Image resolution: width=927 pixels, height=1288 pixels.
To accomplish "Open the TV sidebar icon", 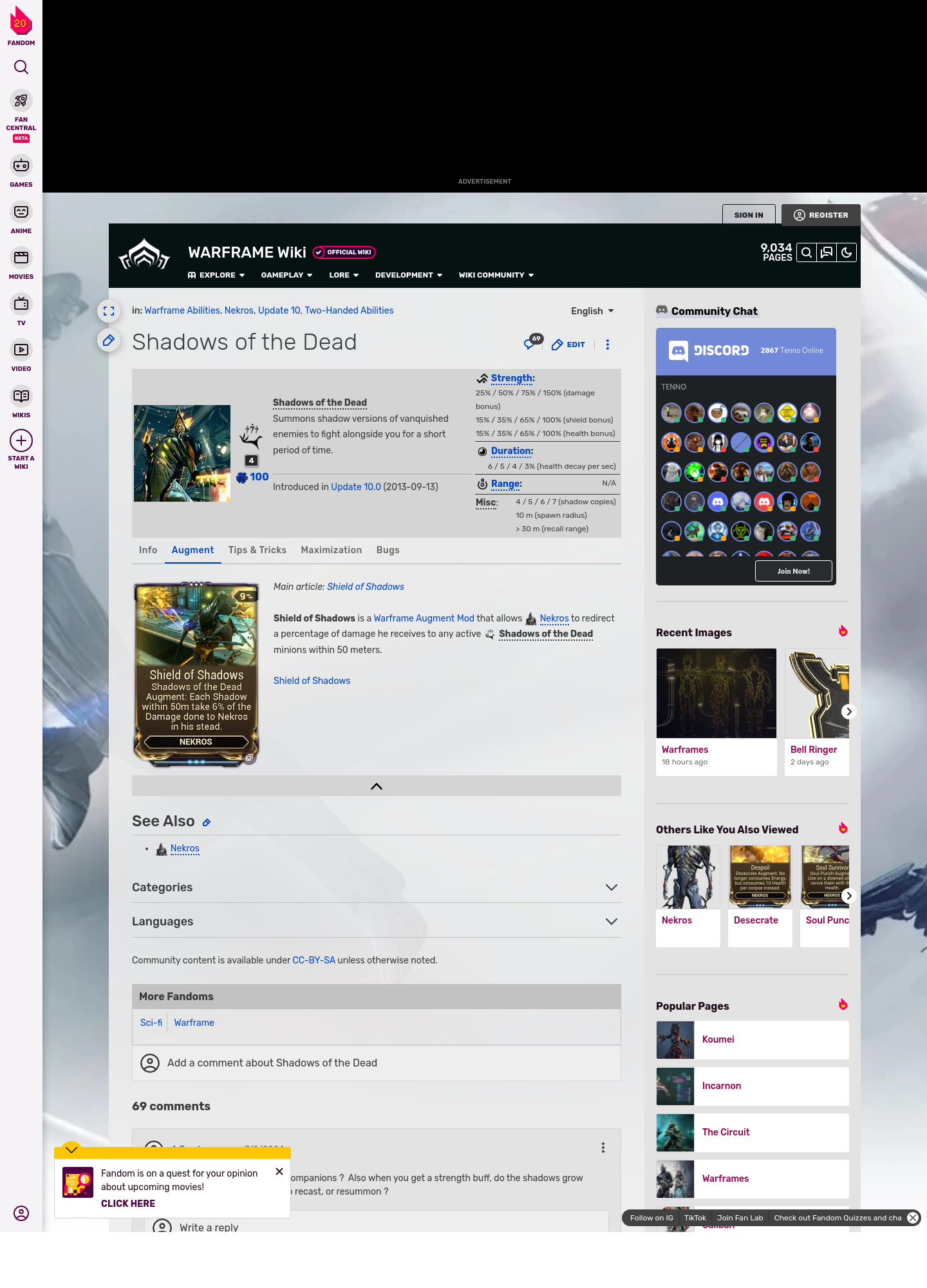I will pos(21,303).
